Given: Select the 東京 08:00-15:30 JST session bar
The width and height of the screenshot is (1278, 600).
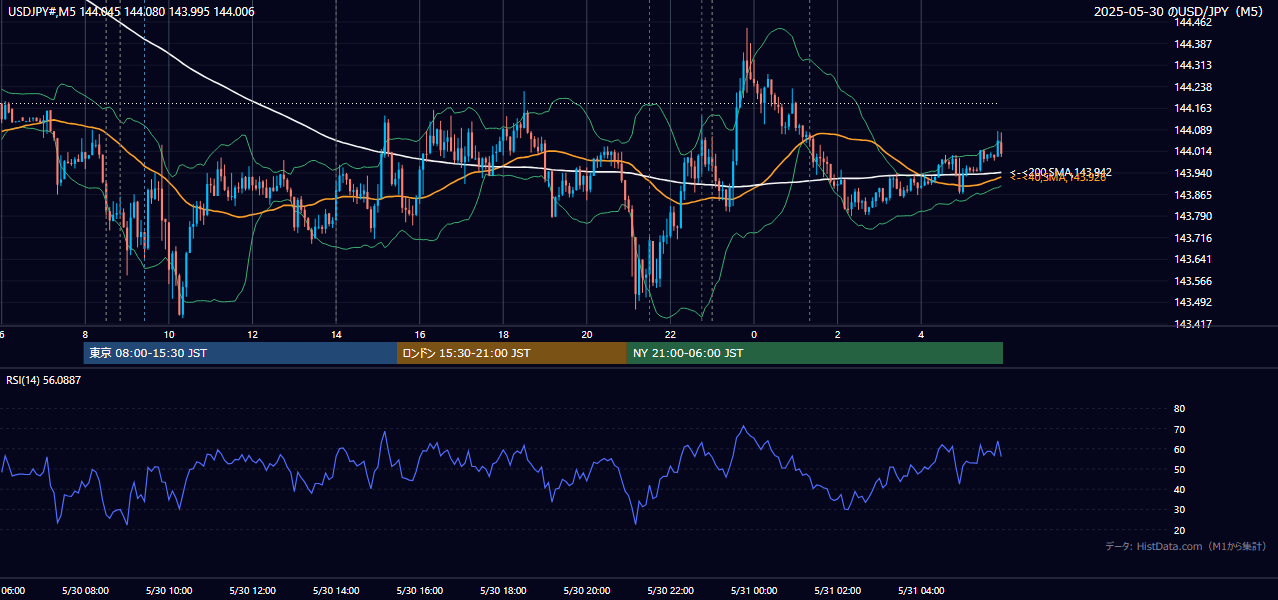Looking at the screenshot, I should 240,353.
